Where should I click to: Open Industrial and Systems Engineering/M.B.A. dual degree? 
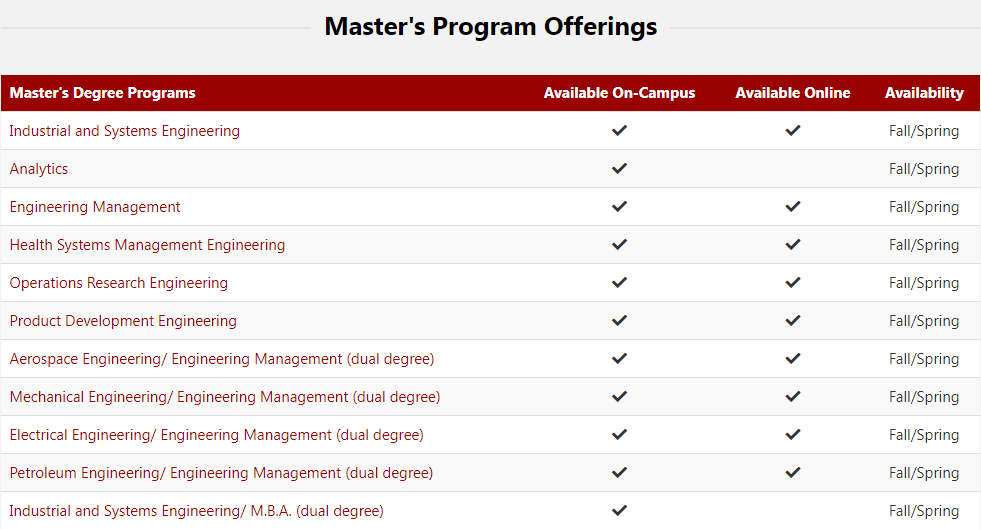coord(196,511)
